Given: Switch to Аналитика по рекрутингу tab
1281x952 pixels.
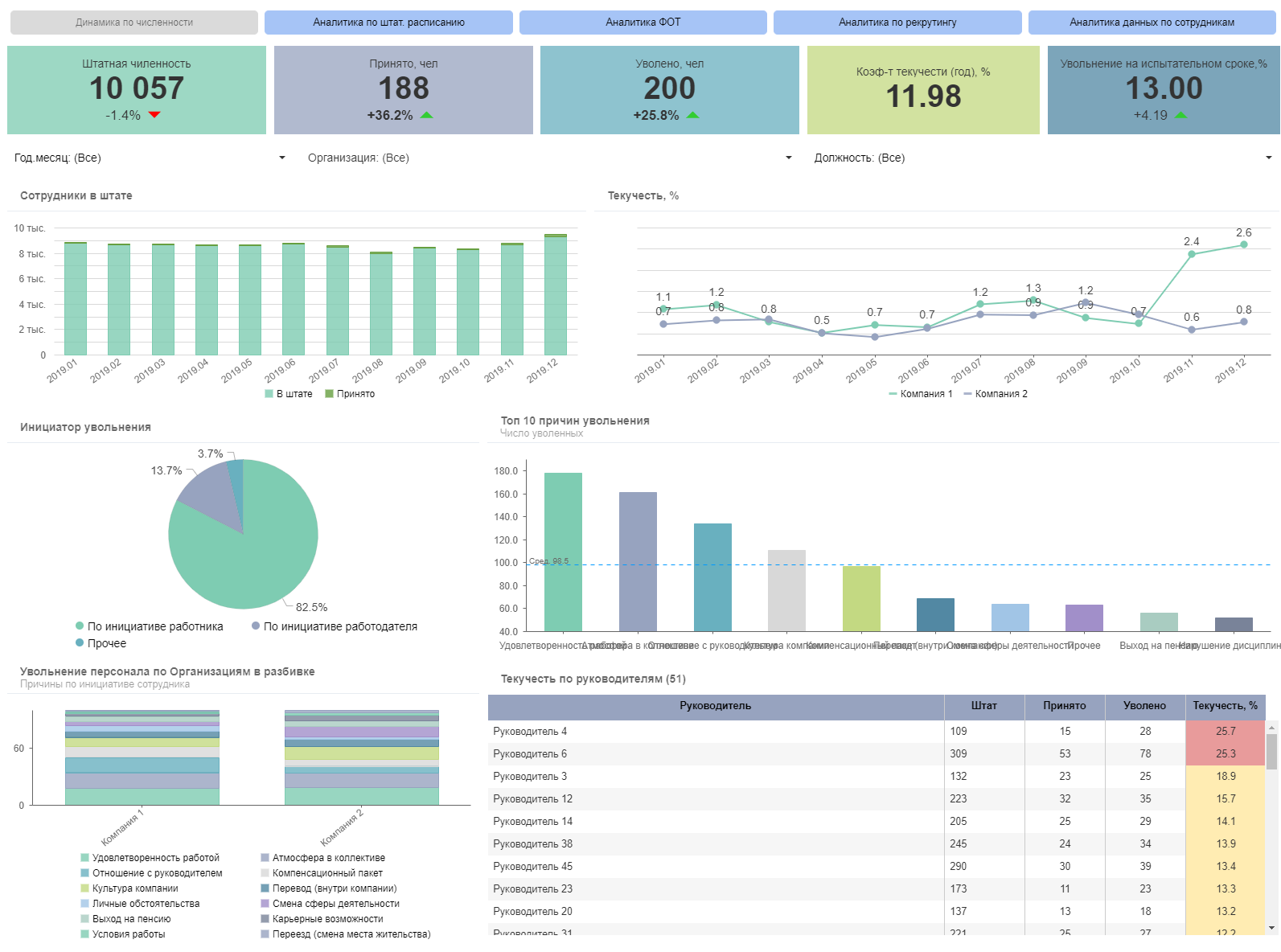Looking at the screenshot, I should point(897,23).
